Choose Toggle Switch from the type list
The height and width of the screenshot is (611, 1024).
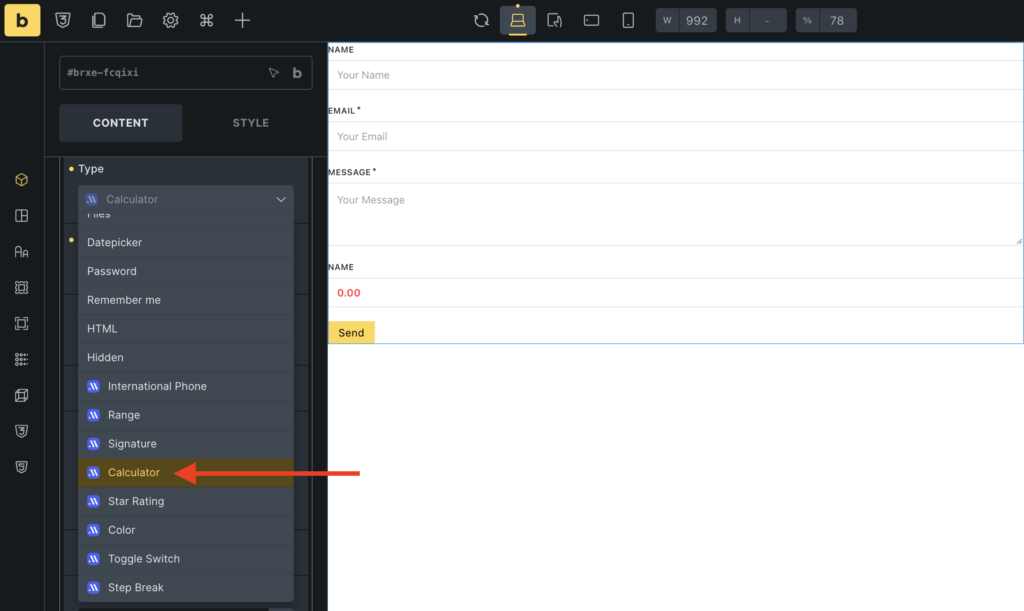coord(185,558)
